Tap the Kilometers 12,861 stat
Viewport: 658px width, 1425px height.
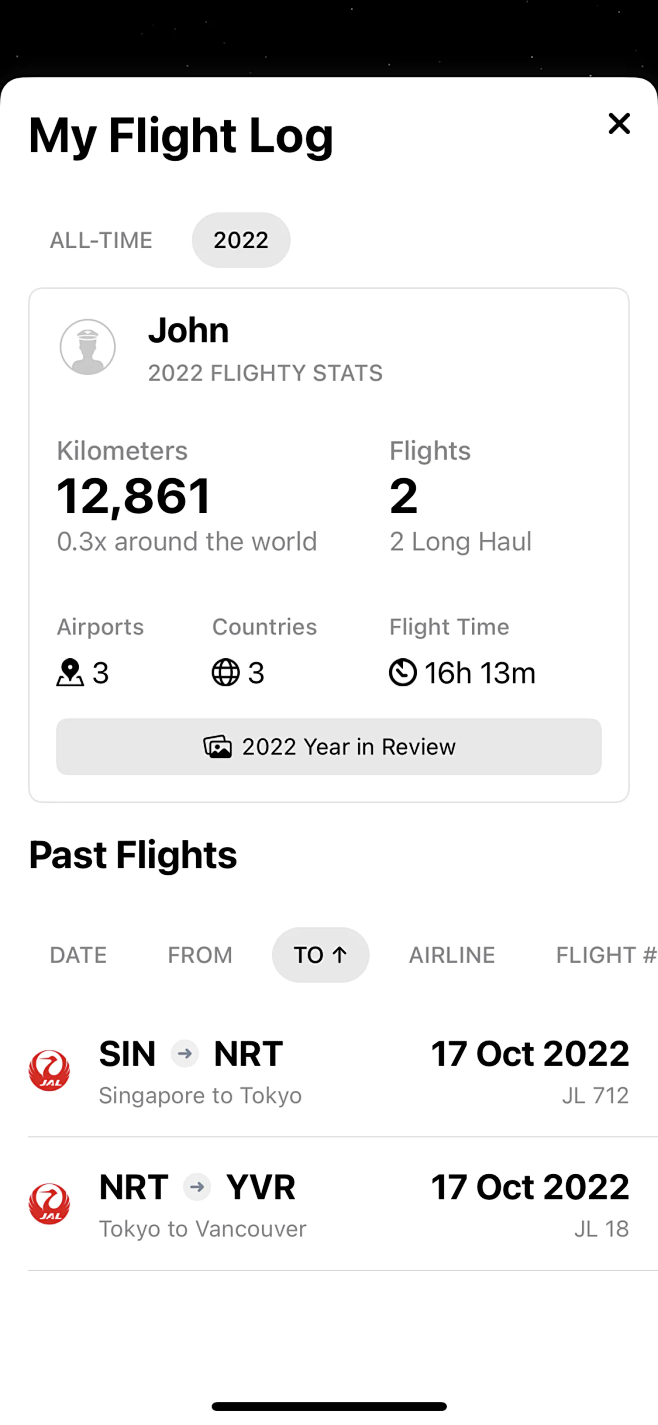[134, 496]
